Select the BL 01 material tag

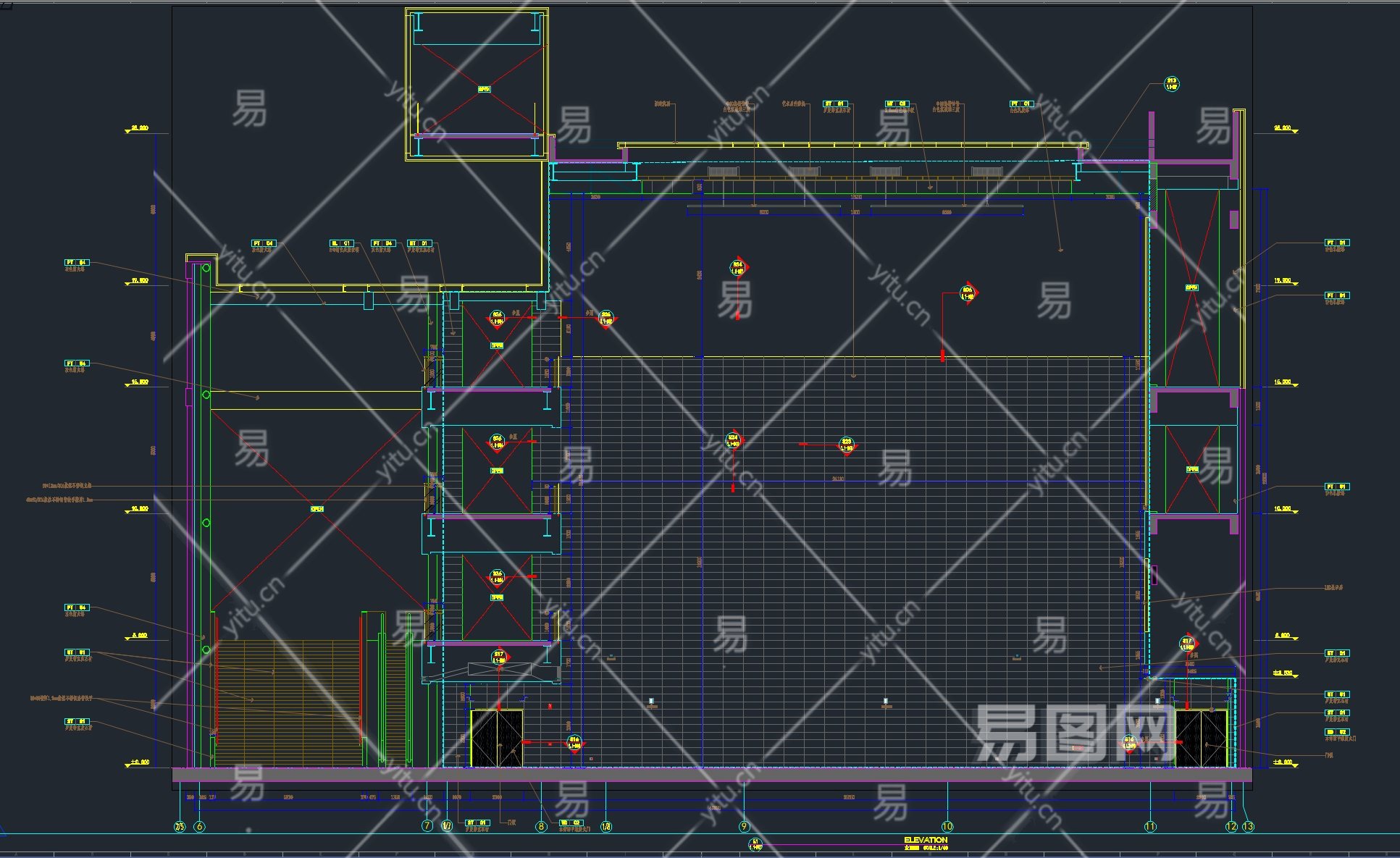pos(341,243)
